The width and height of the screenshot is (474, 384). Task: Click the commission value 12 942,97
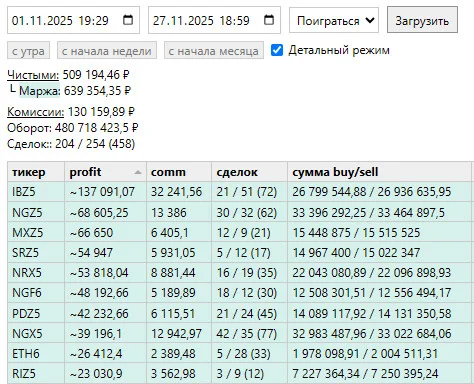(176, 333)
